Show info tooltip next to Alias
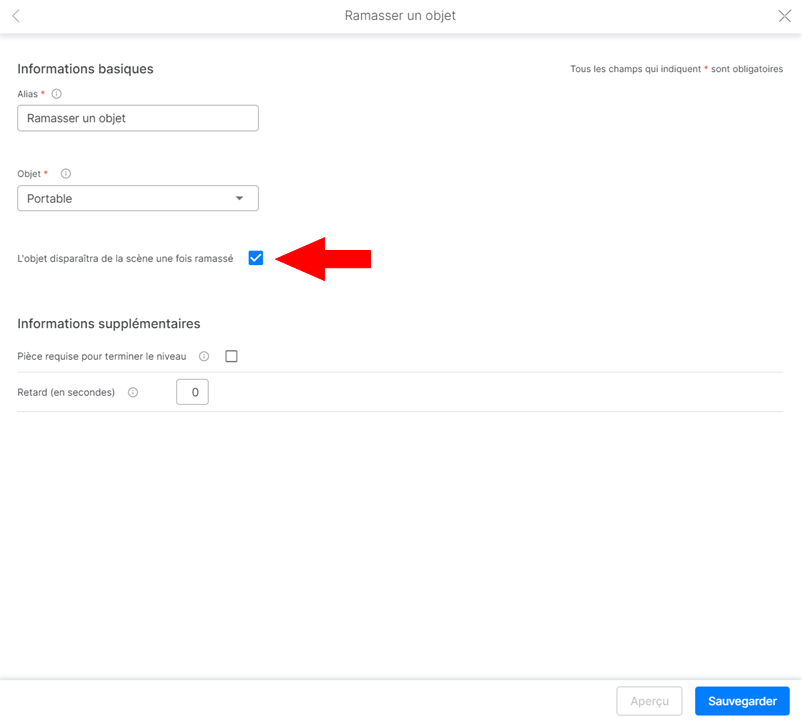This screenshot has height=720, width=802. (56, 94)
